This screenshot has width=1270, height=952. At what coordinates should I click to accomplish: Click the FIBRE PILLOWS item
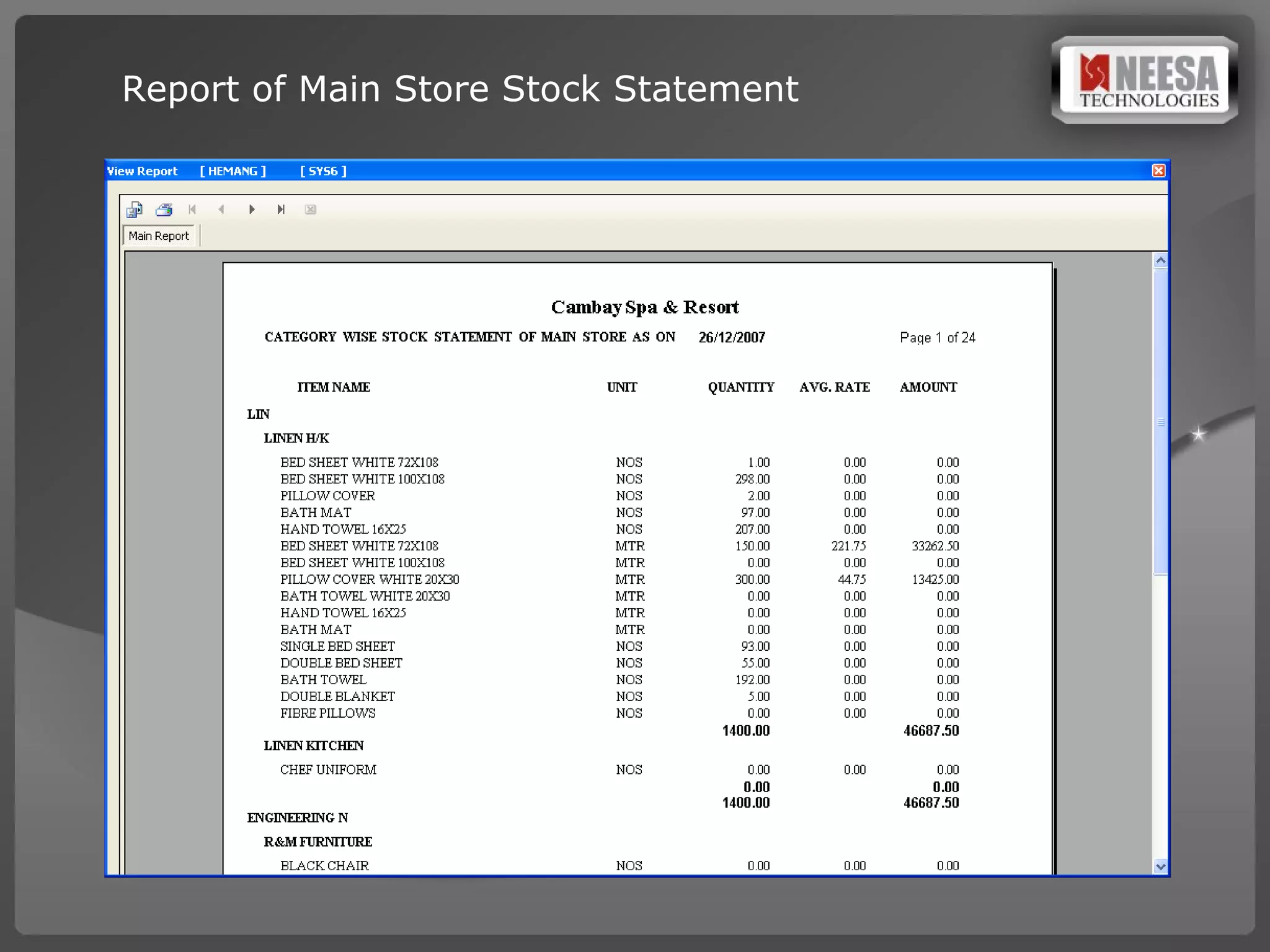point(328,713)
